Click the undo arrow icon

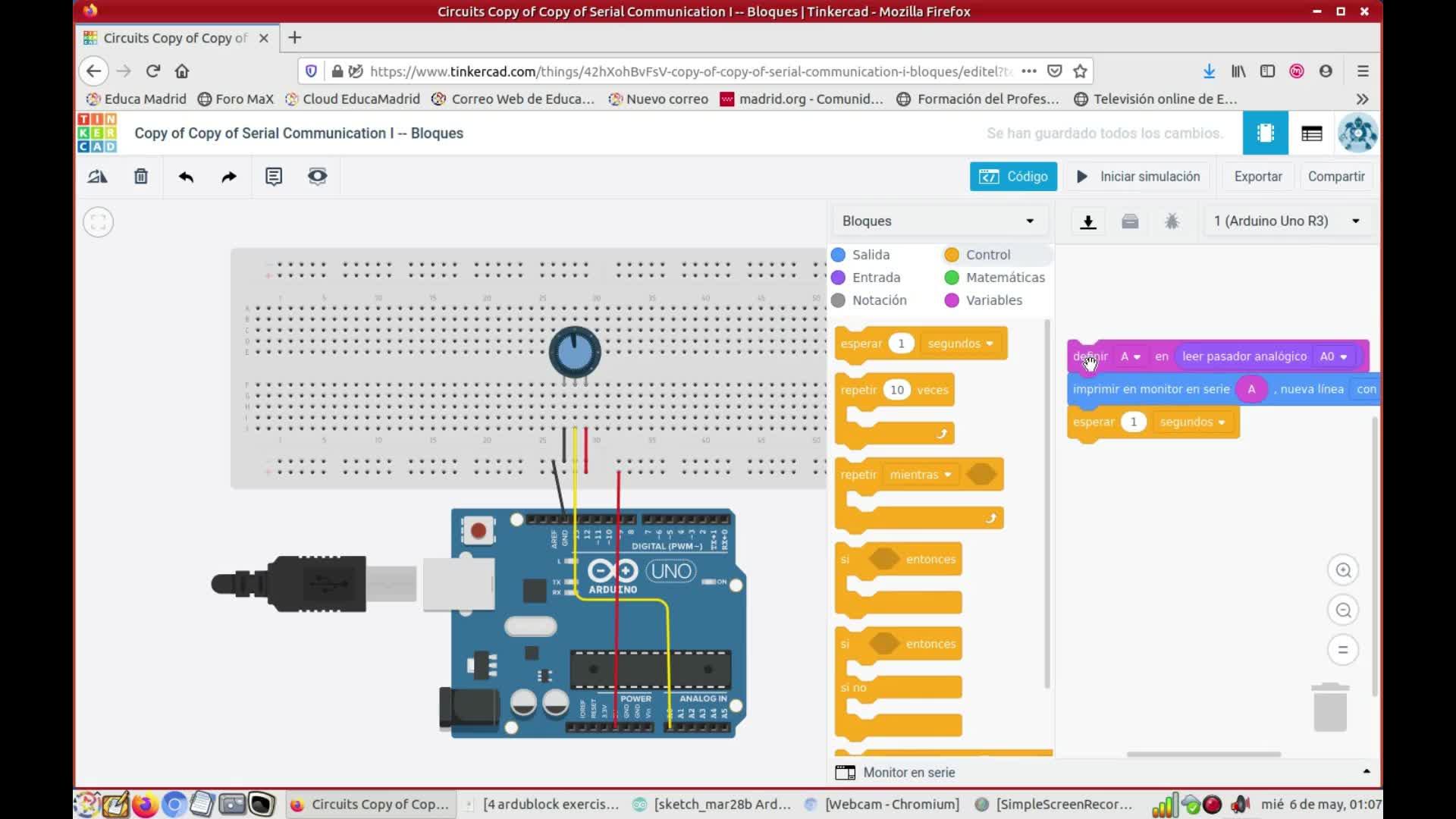pos(186,177)
